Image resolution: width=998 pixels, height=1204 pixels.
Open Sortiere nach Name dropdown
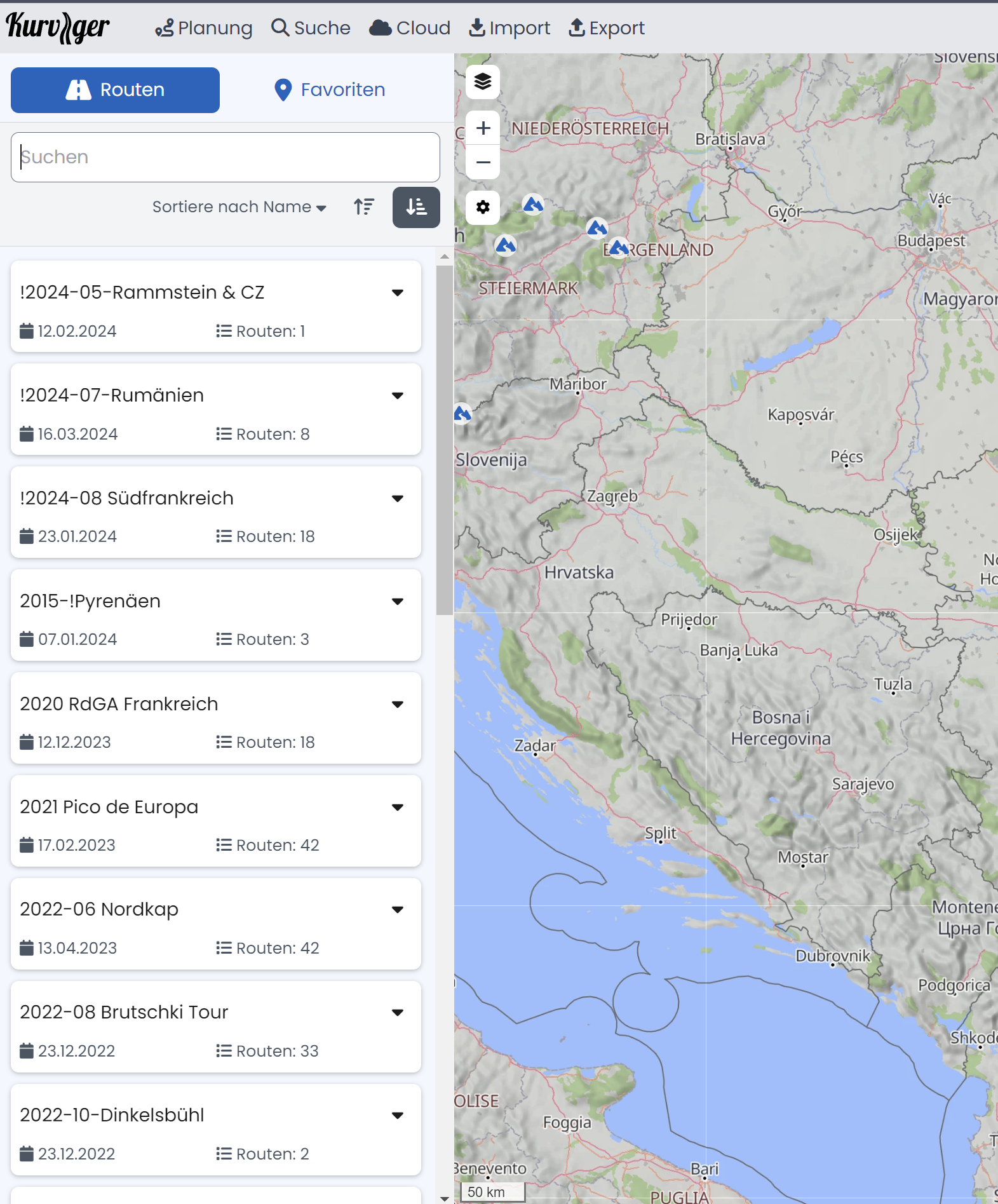(239, 207)
